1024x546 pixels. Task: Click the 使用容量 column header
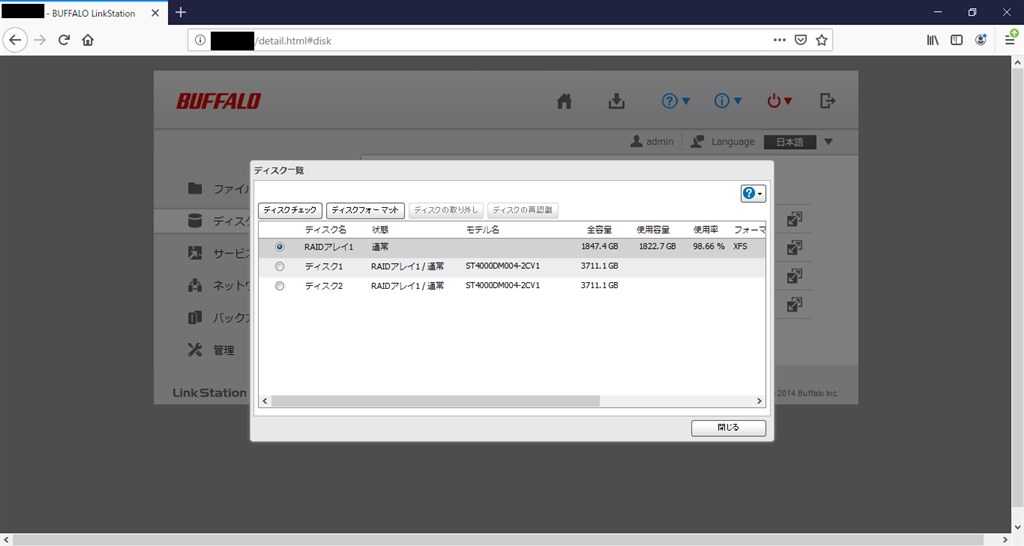click(x=653, y=230)
